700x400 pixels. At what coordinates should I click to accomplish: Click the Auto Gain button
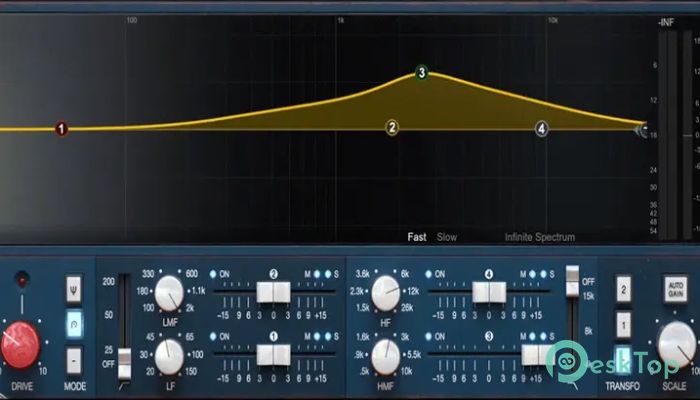674,289
